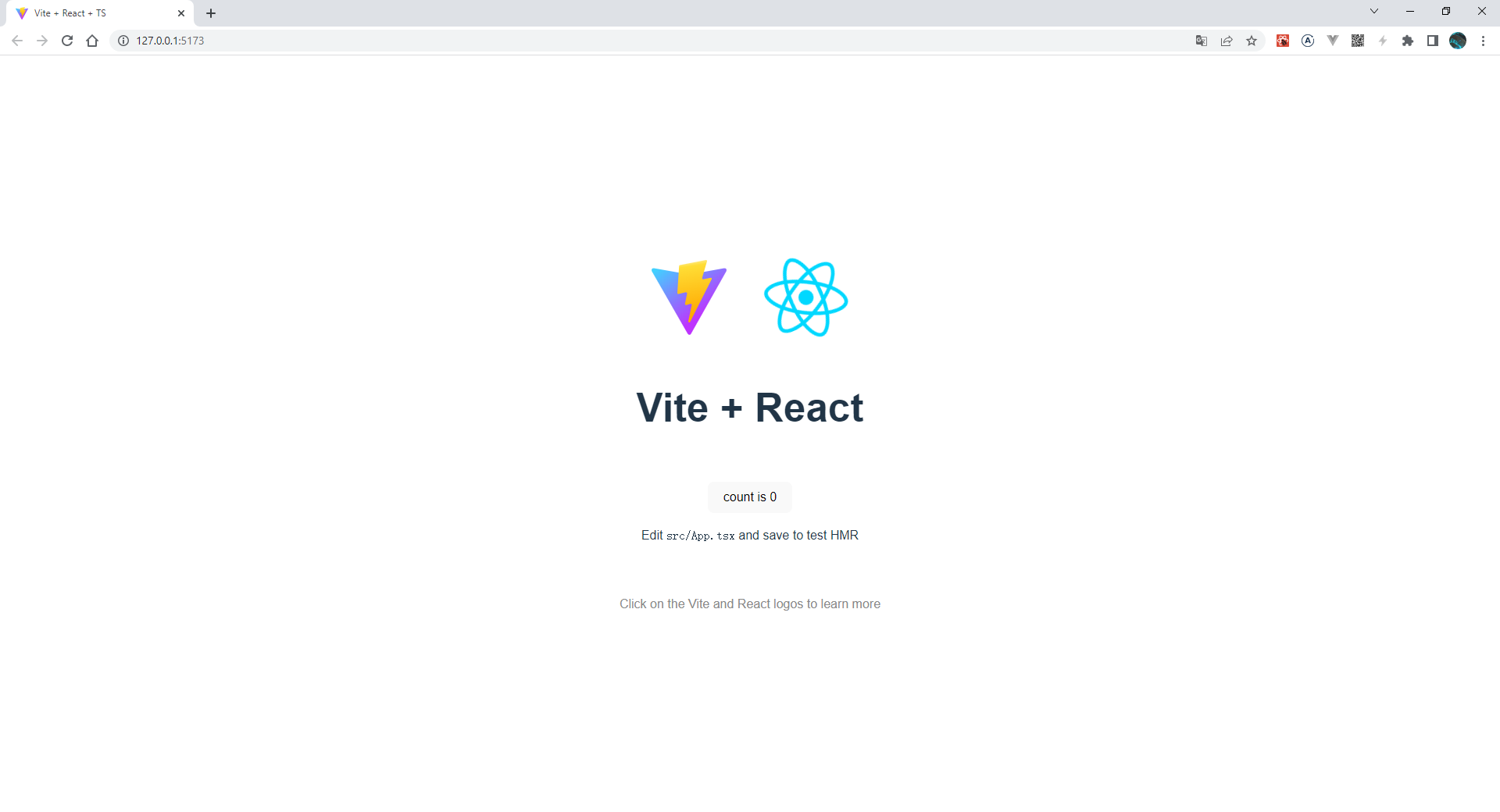View site information icon in address bar
The height and width of the screenshot is (812, 1500).
click(x=123, y=41)
